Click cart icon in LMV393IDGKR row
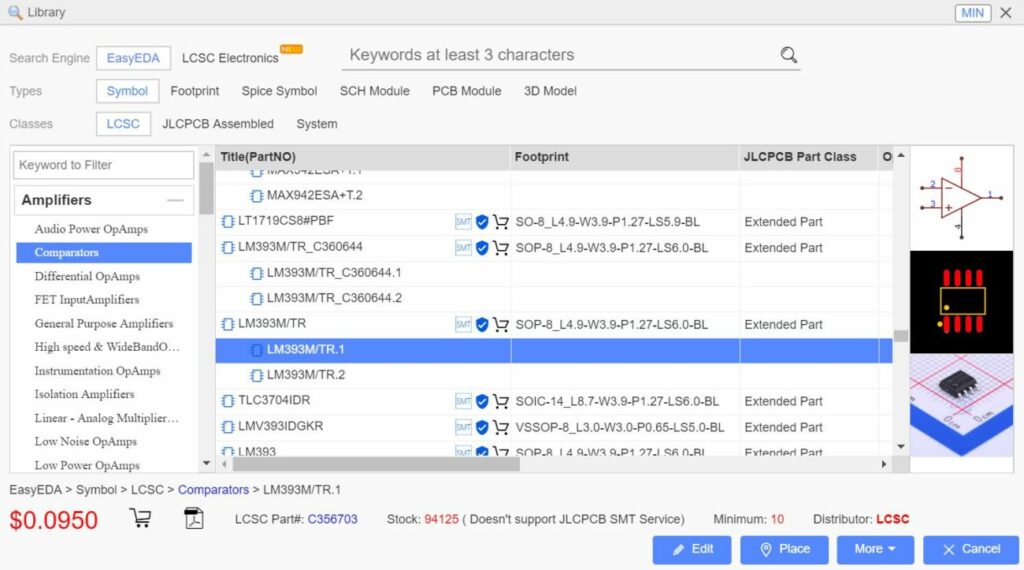Viewport: 1024px width, 570px height. [x=501, y=428]
